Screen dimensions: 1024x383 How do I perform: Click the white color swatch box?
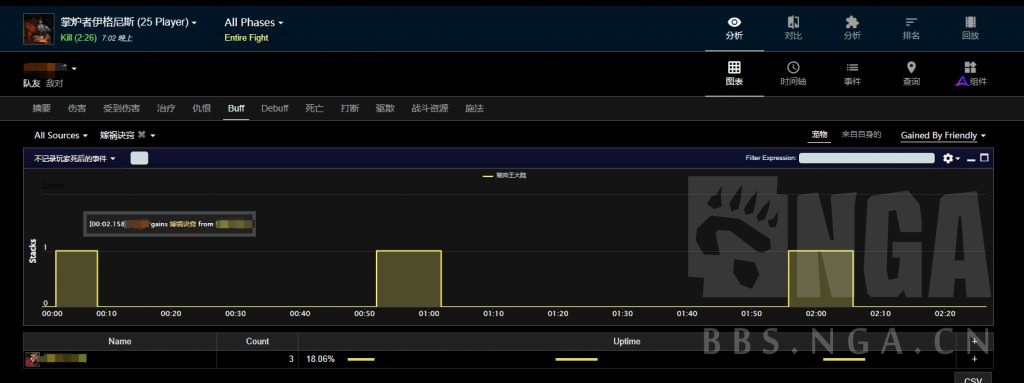tap(139, 158)
